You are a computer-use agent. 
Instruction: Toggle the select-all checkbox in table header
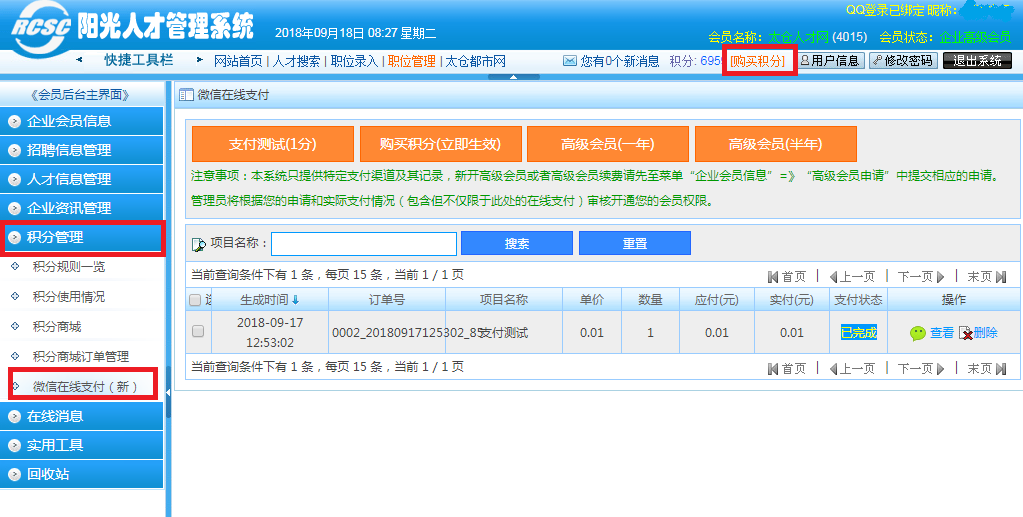(195, 300)
